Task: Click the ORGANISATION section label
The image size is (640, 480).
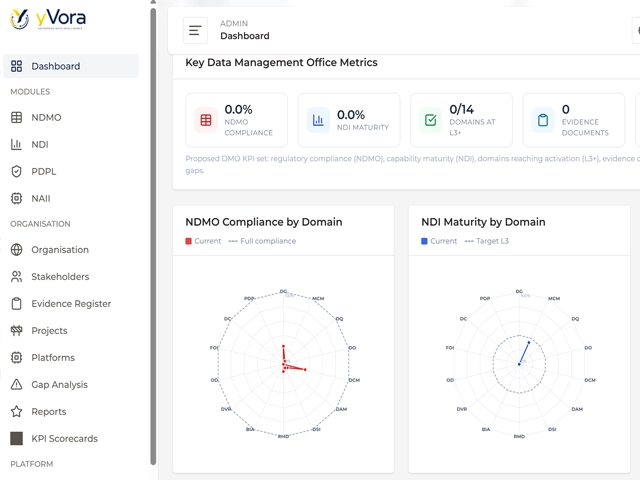Action: pos(40,224)
